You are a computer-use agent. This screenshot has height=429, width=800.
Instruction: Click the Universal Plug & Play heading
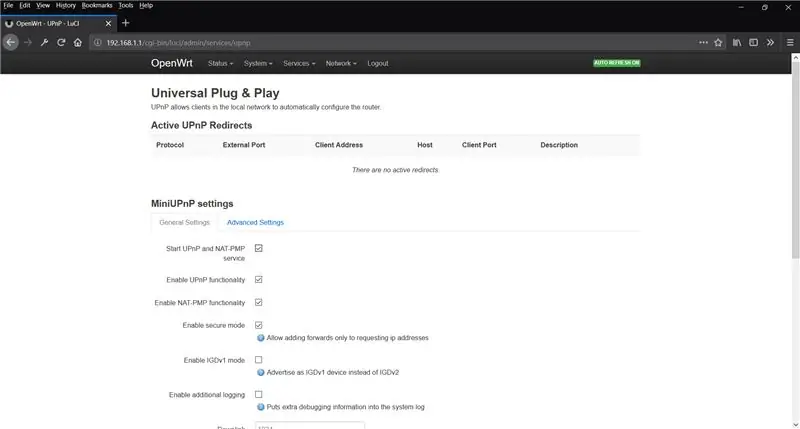coord(215,93)
